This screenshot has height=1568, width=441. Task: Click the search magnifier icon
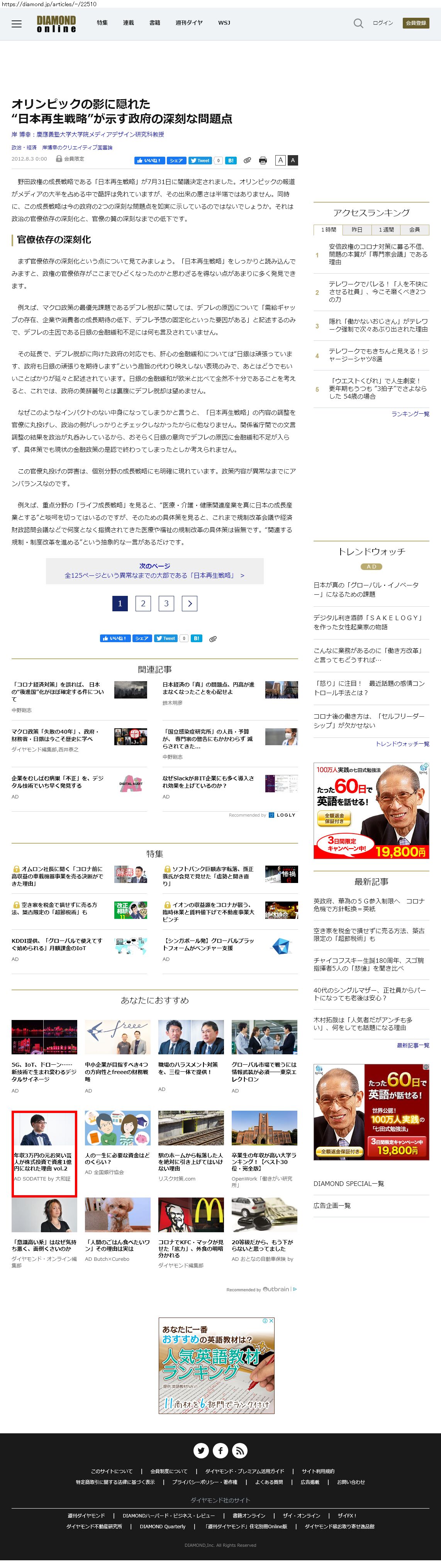[358, 23]
